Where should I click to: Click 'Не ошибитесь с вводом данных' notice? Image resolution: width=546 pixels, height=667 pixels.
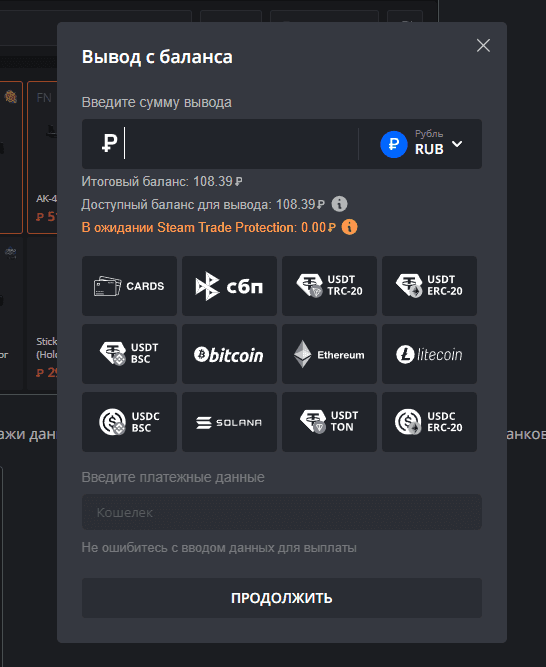tap(219, 547)
